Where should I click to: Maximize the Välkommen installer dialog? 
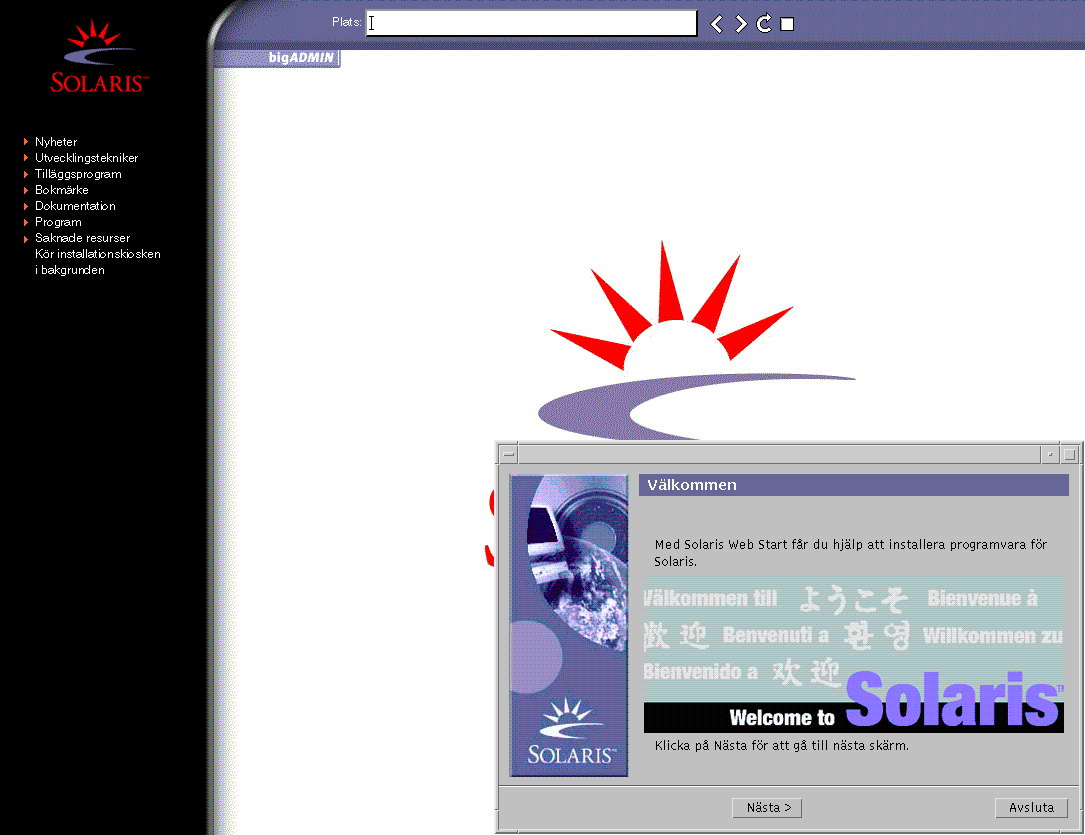1069,455
